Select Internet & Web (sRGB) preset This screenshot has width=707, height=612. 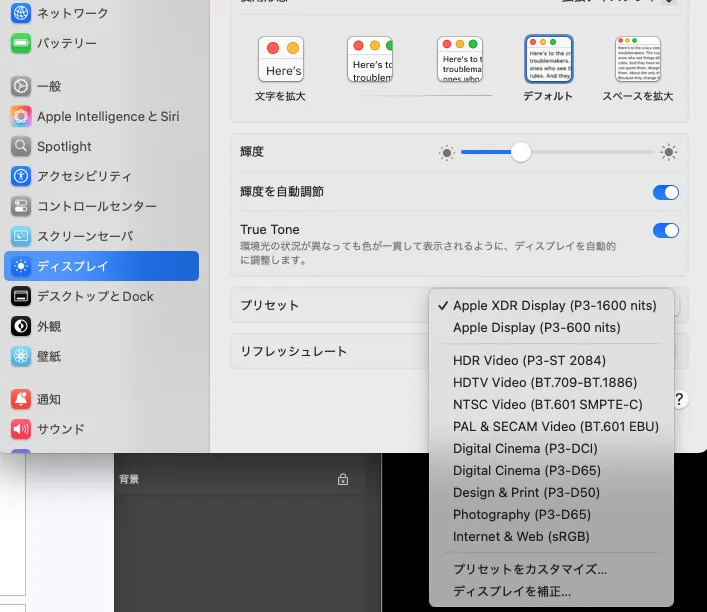pos(551,536)
